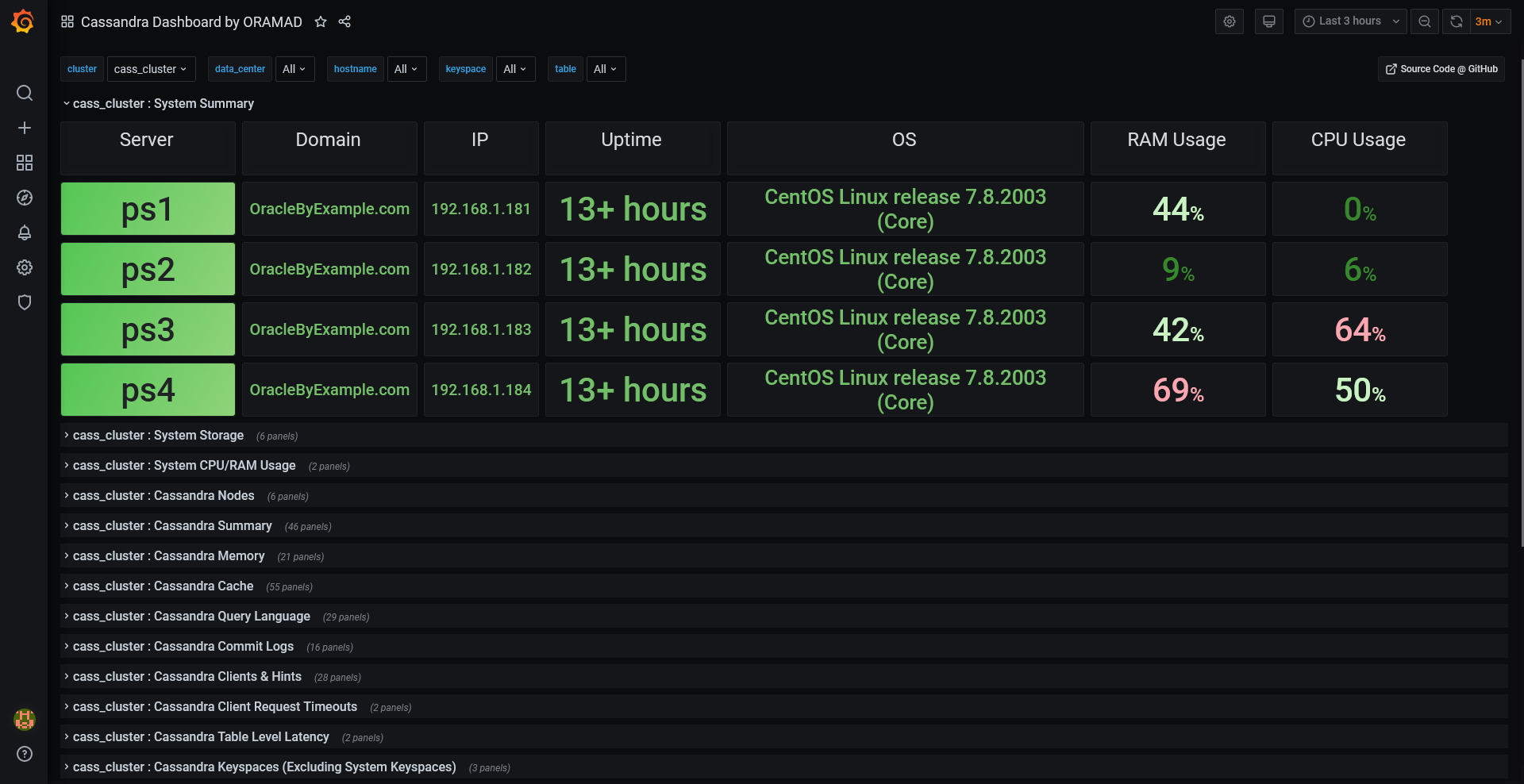
Task: Cycle view mode with monitor icon
Action: click(x=1269, y=21)
